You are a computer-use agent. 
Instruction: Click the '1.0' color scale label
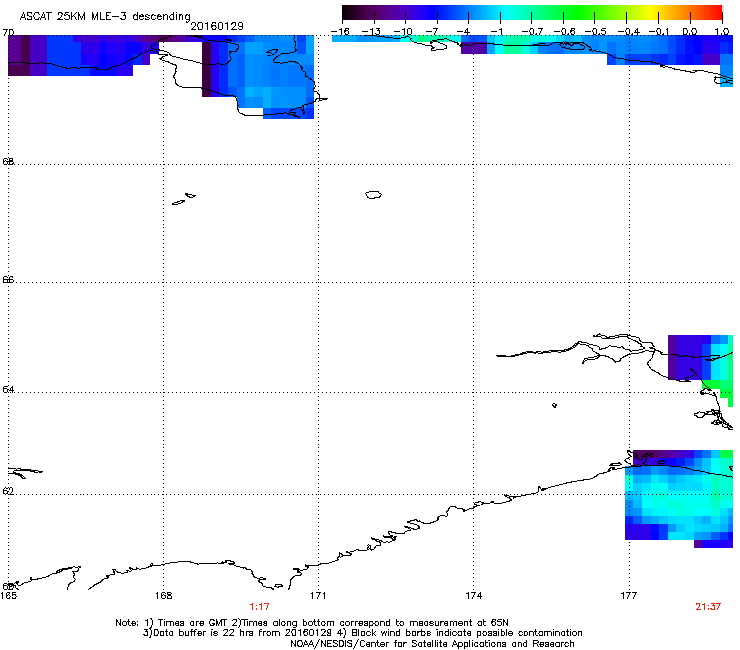722,32
